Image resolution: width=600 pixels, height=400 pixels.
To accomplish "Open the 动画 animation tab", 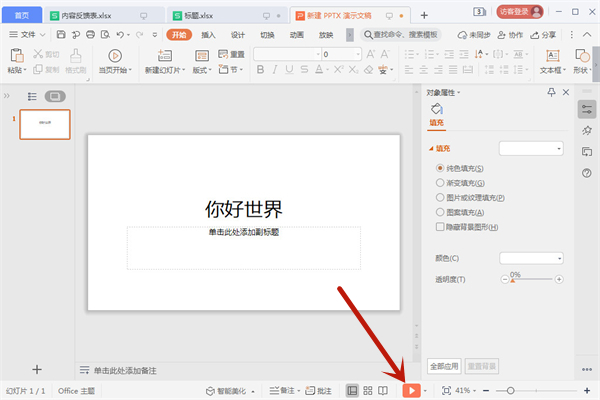I will (x=297, y=34).
